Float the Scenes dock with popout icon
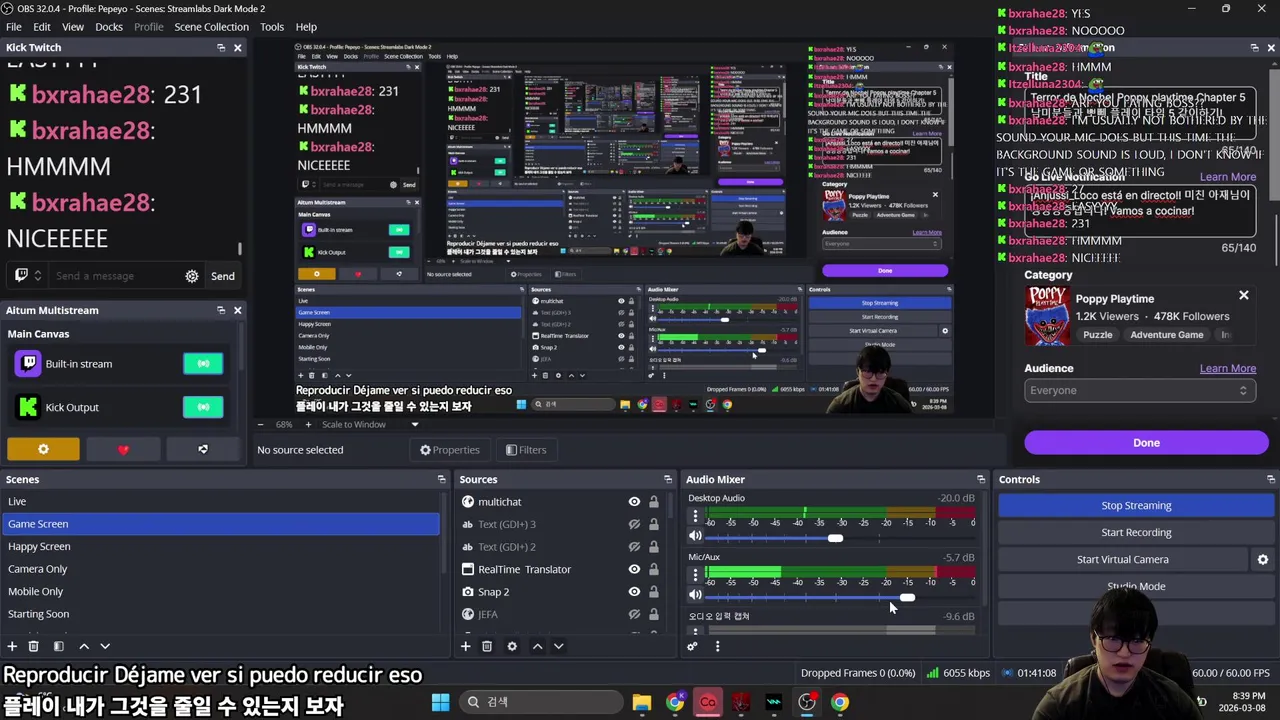The width and height of the screenshot is (1280, 720). pyautogui.click(x=441, y=479)
